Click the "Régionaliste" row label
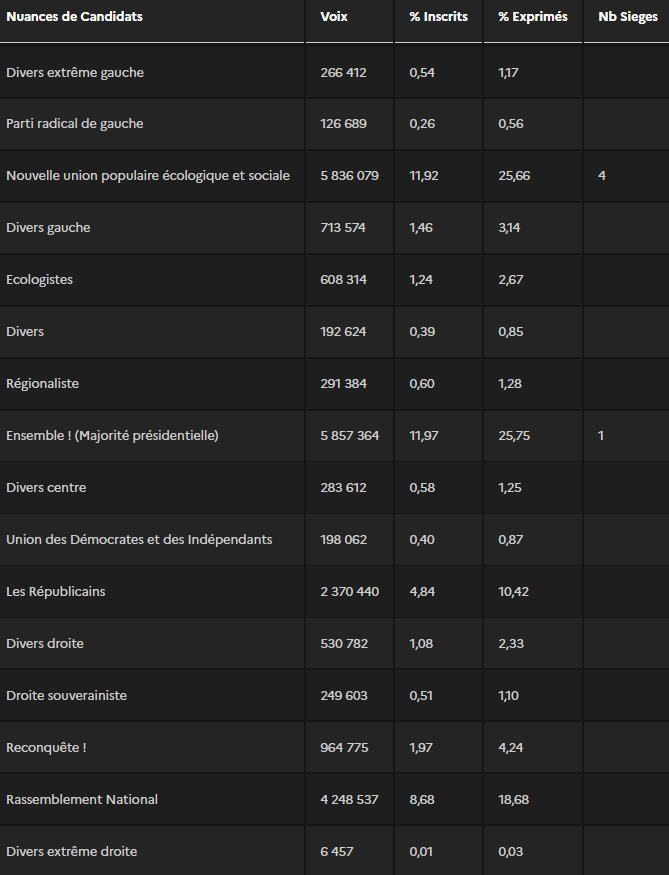This screenshot has width=669, height=875. 42,384
